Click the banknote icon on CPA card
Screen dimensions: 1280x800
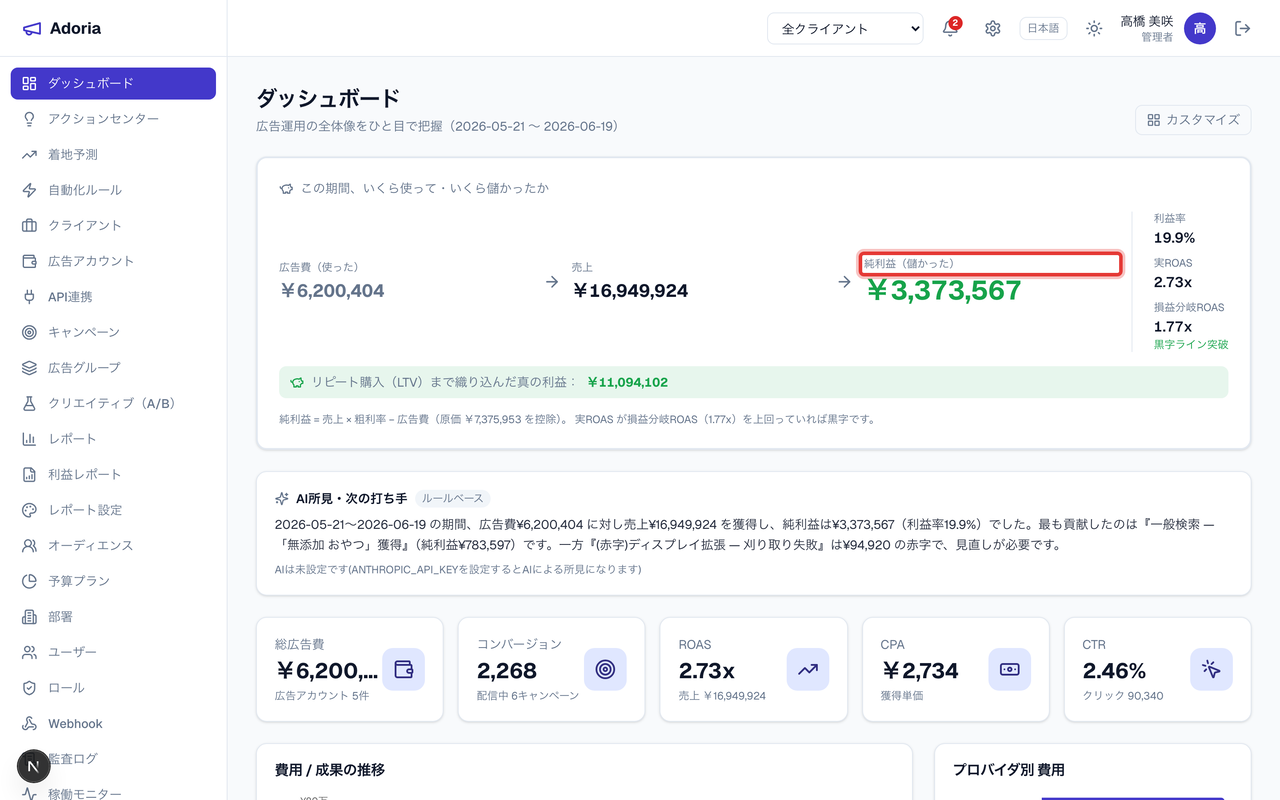tap(1010, 669)
